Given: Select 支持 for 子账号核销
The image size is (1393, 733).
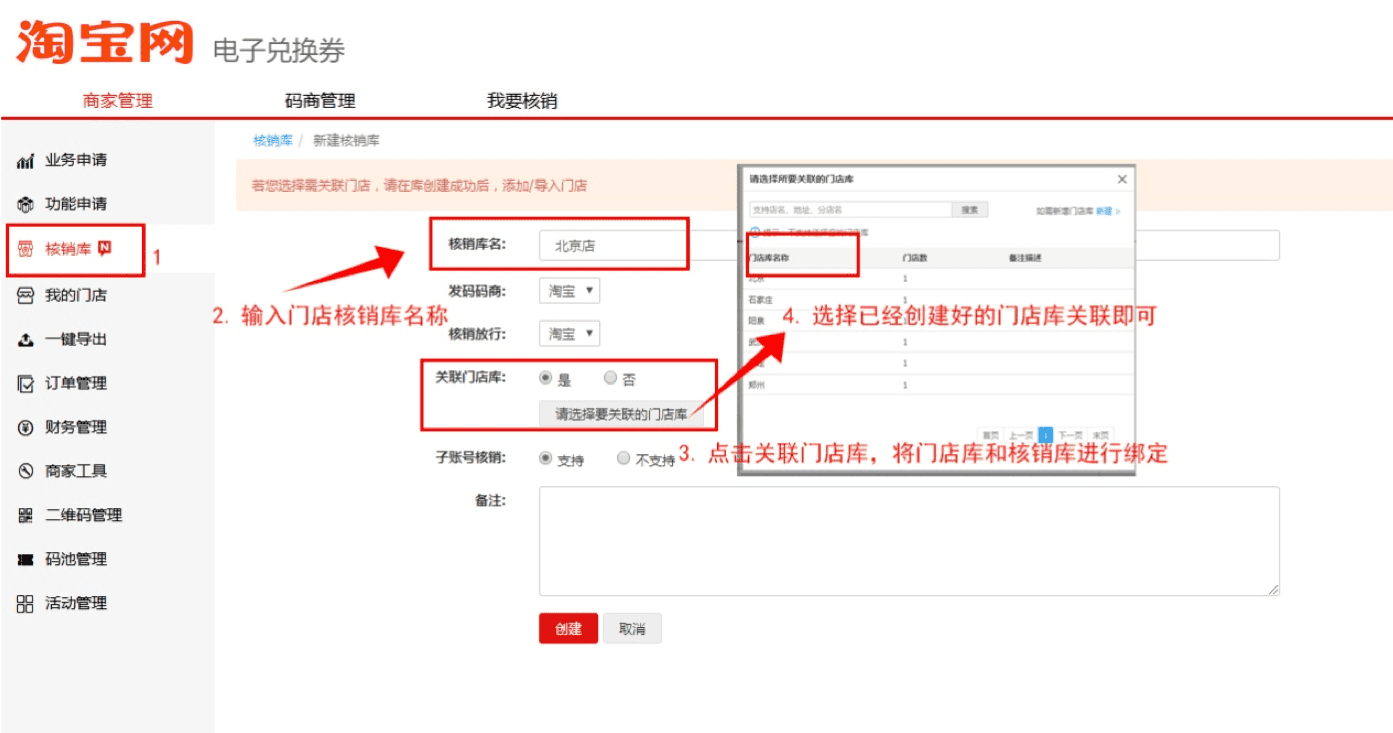Looking at the screenshot, I should pos(546,458).
